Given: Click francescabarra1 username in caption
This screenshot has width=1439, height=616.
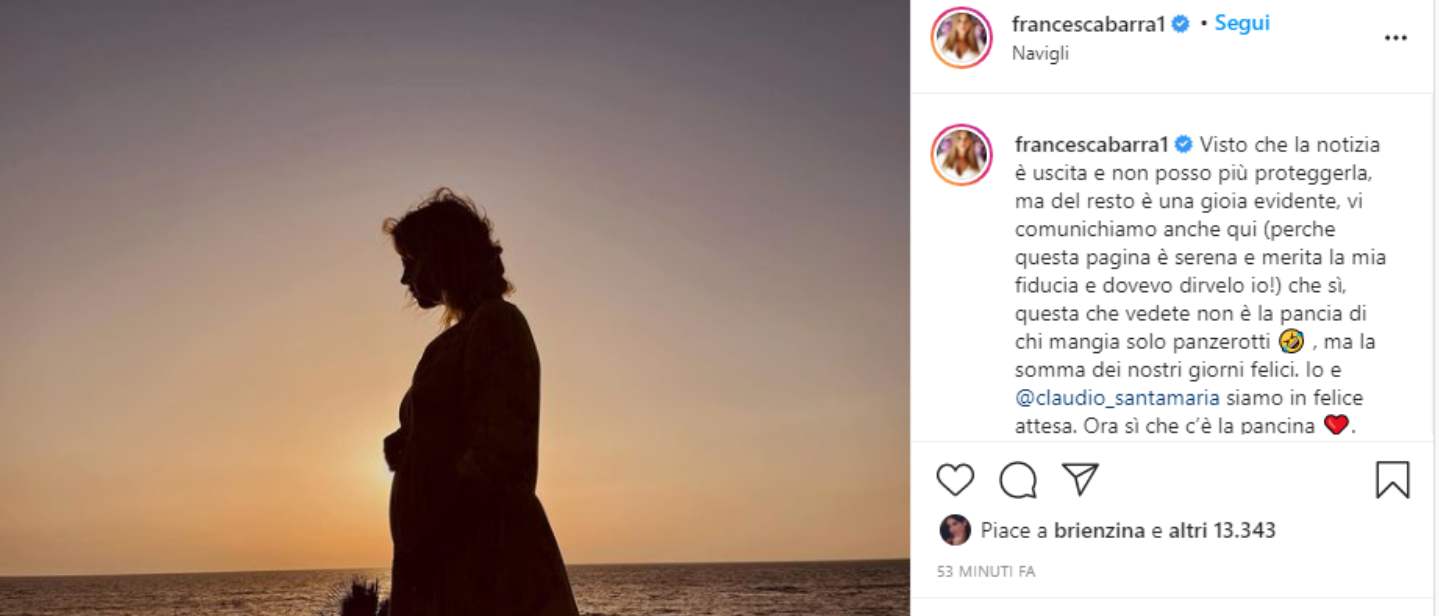Looking at the screenshot, I should 1092,143.
